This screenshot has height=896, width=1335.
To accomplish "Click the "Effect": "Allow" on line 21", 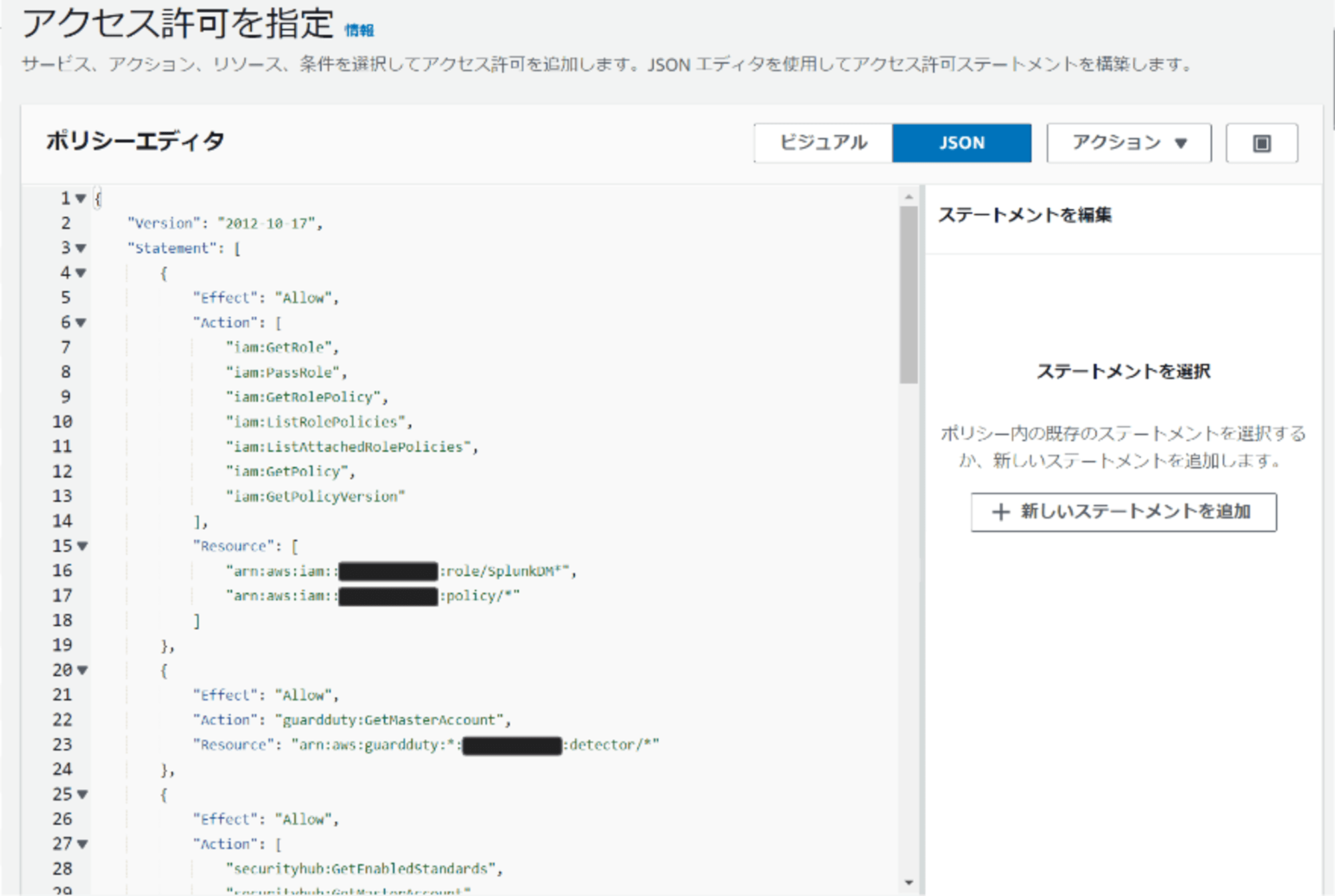I will (x=266, y=695).
